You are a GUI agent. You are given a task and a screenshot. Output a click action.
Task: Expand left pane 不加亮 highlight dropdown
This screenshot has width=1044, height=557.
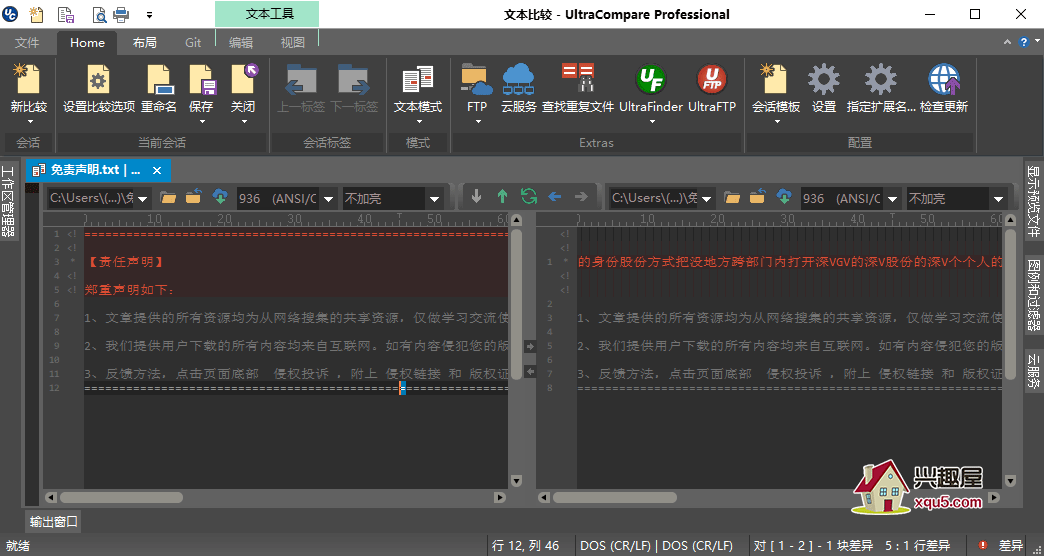pyautogui.click(x=434, y=198)
